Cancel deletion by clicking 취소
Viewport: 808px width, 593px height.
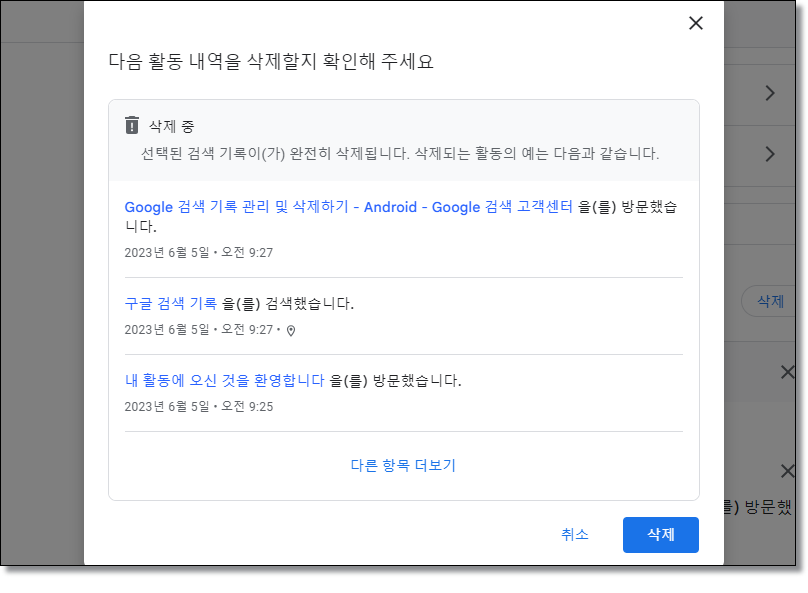pos(575,535)
